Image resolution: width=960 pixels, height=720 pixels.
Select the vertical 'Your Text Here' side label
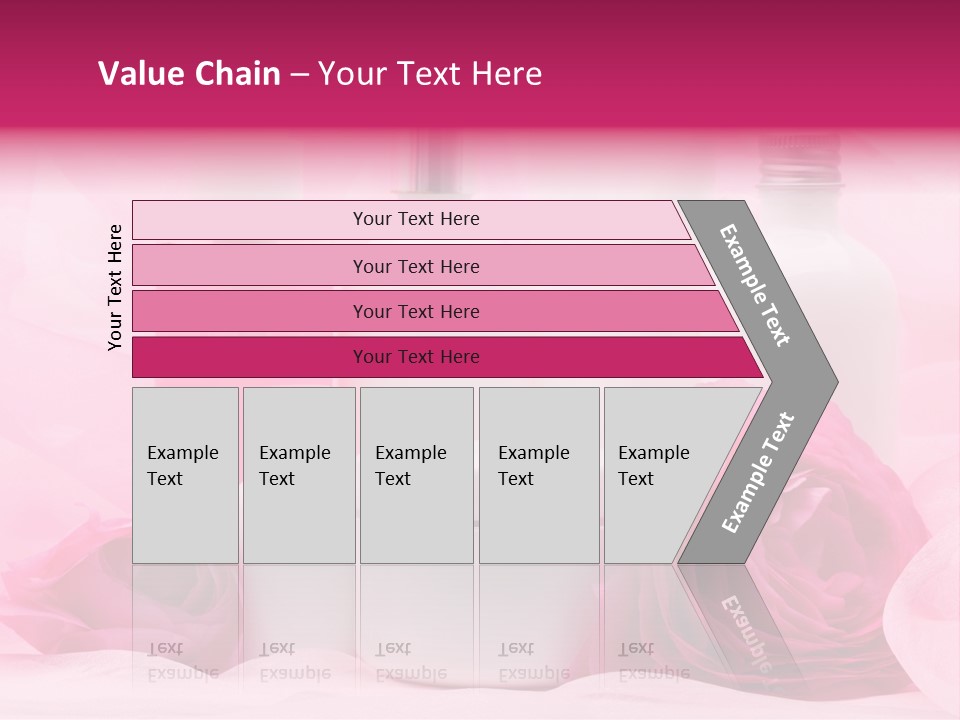pos(115,287)
